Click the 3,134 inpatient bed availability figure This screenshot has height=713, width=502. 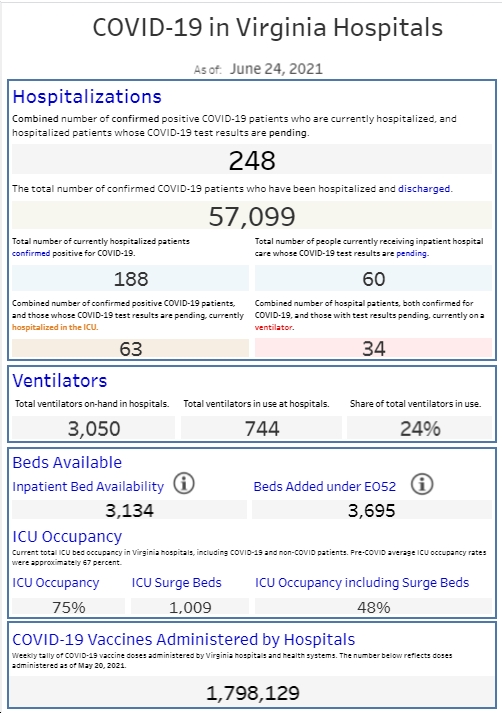pos(130,510)
